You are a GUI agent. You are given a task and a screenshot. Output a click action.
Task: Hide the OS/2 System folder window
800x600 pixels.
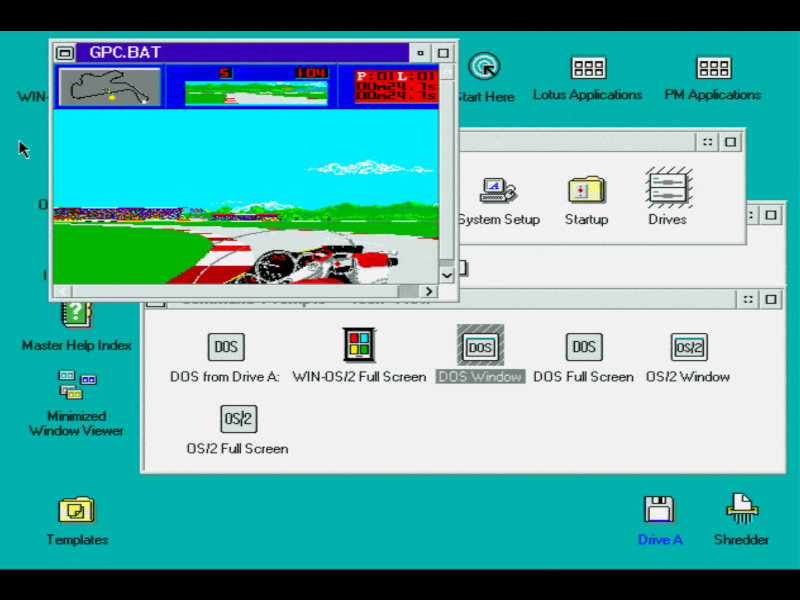pos(708,142)
